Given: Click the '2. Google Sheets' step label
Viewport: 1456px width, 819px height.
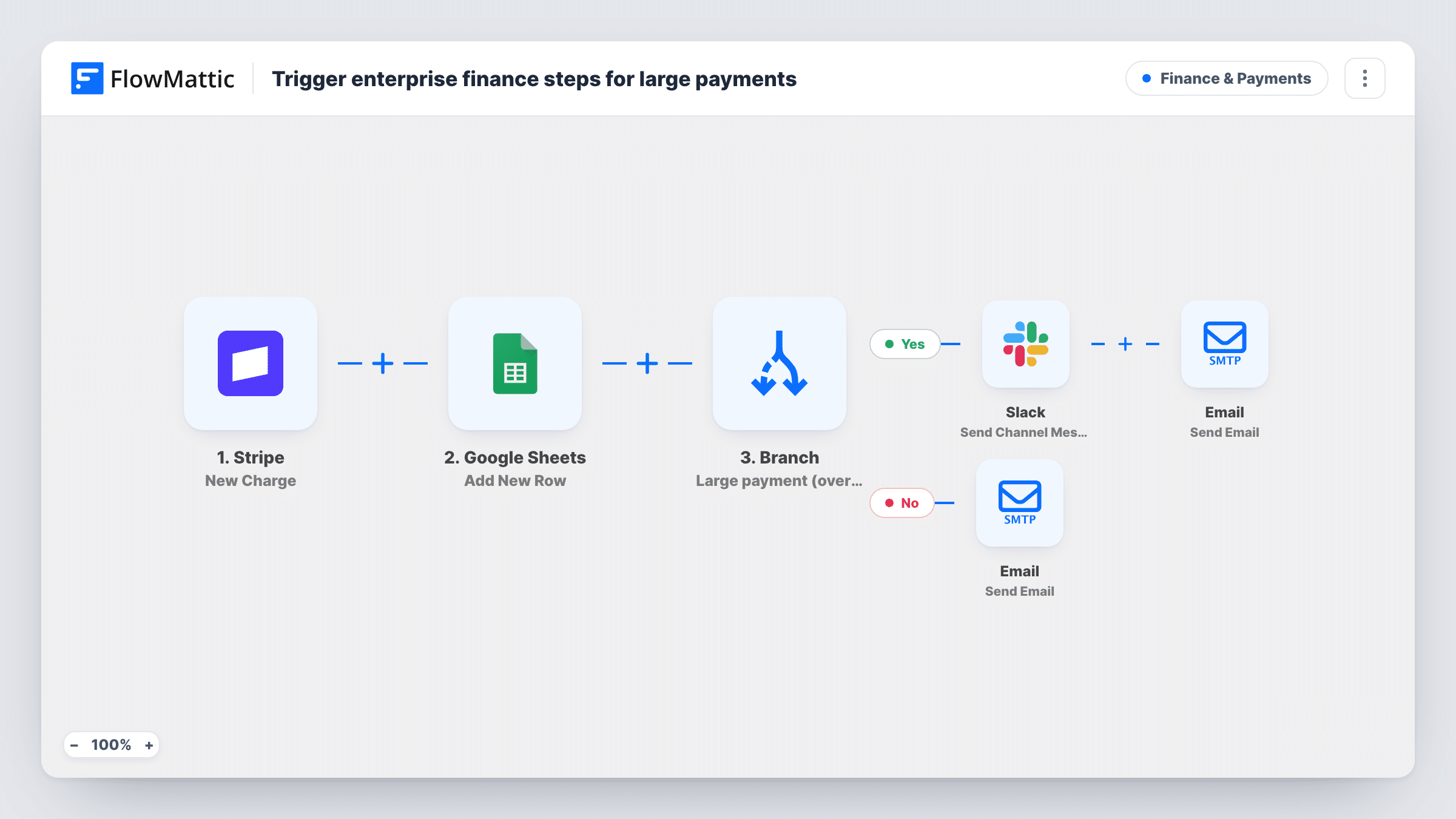Looking at the screenshot, I should (x=515, y=457).
